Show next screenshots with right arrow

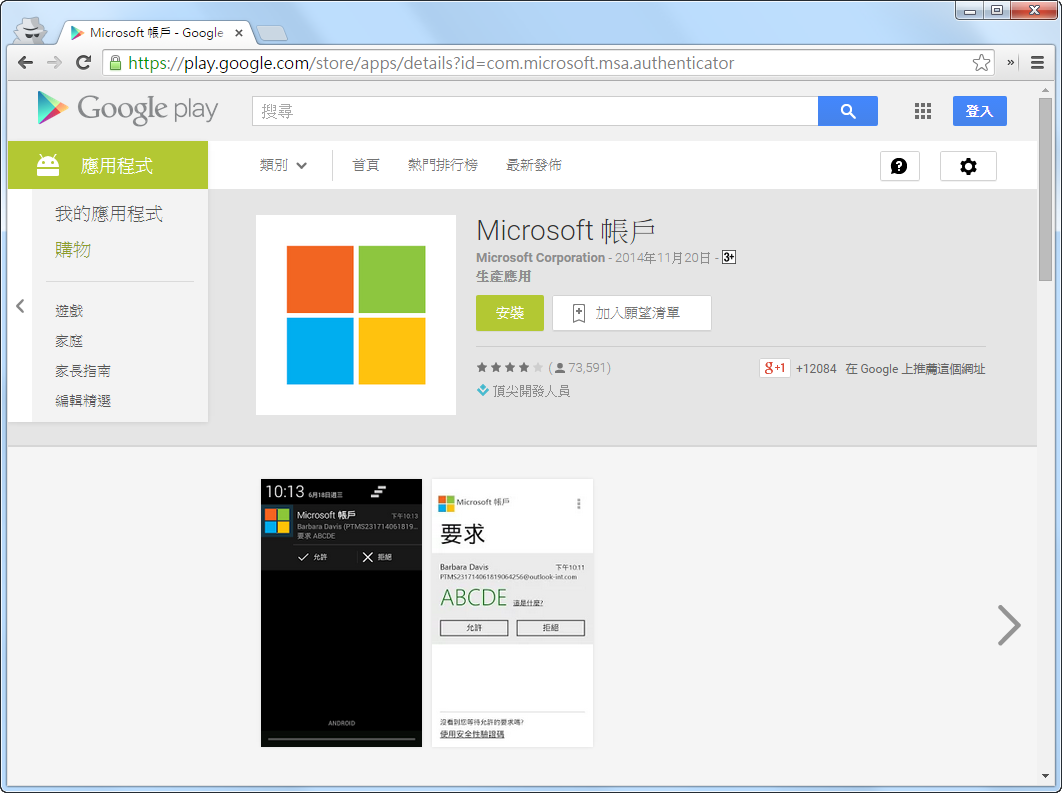(1008, 624)
